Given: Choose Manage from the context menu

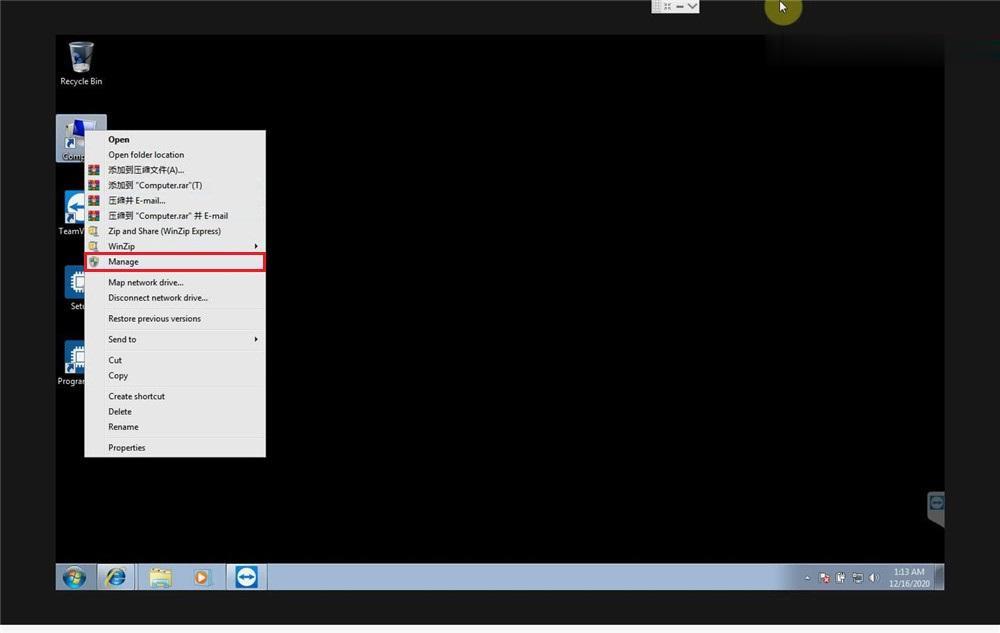Looking at the screenshot, I should pyautogui.click(x=175, y=262).
